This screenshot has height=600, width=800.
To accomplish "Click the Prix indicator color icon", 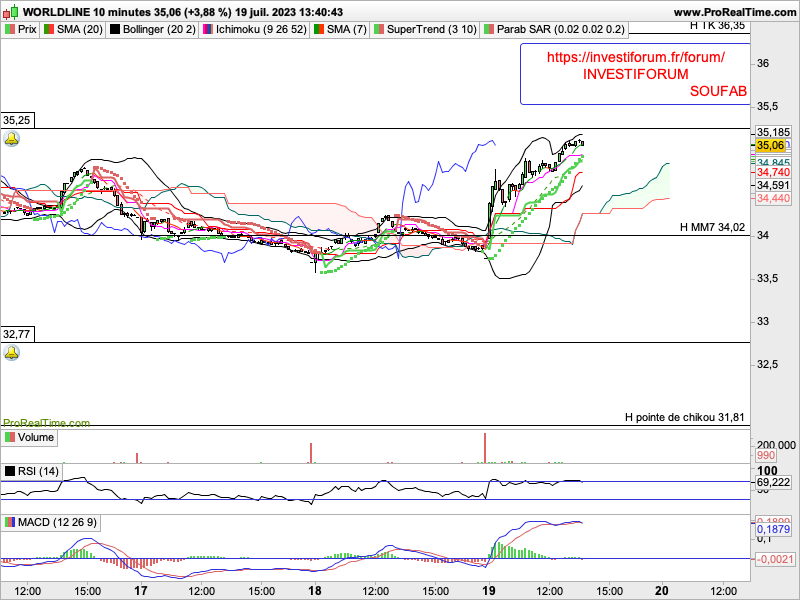I will tap(10, 30).
